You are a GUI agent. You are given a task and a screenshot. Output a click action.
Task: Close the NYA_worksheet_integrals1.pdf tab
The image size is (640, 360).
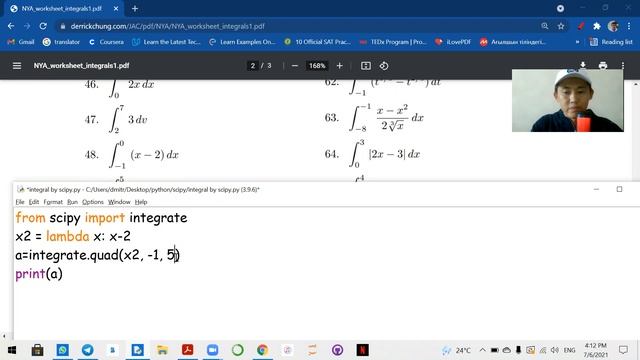(x=116, y=8)
